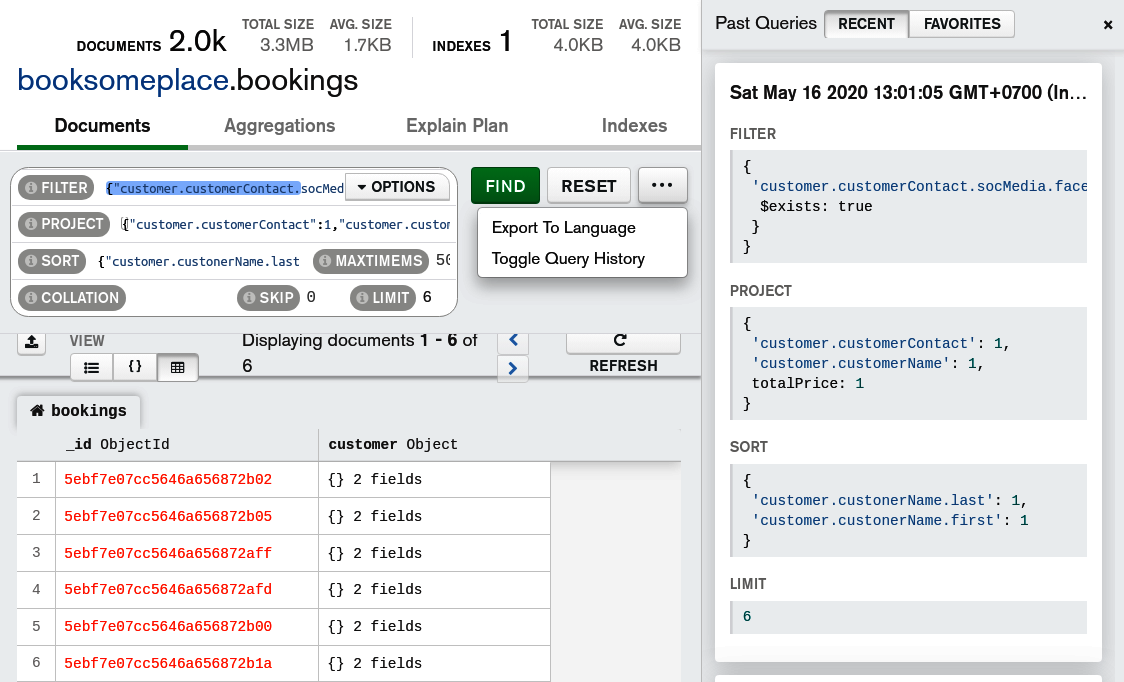
Task: Select Toggle Query History option
Action: click(x=567, y=259)
